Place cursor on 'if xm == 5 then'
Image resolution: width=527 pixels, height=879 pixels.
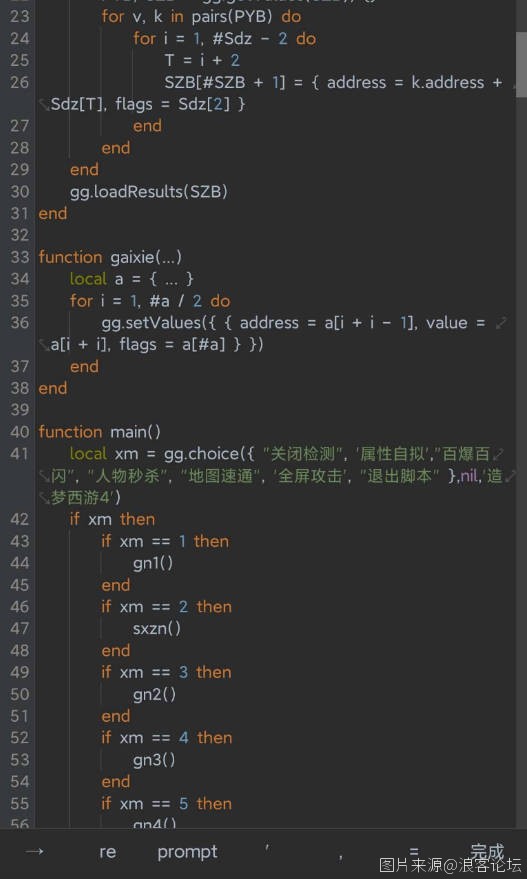(x=166, y=804)
